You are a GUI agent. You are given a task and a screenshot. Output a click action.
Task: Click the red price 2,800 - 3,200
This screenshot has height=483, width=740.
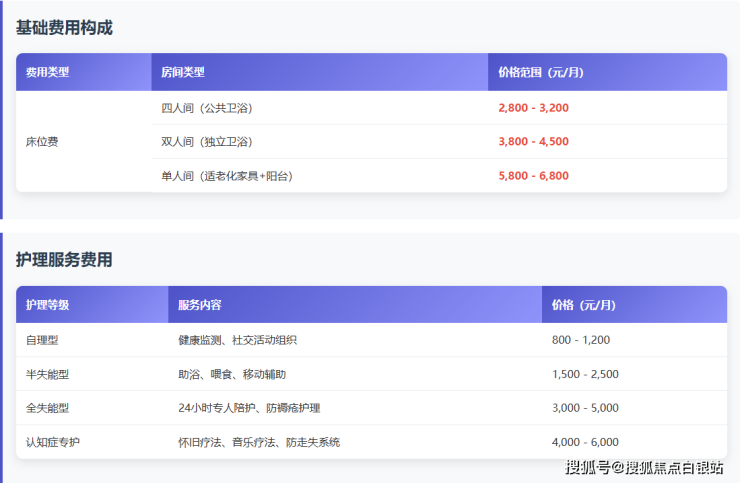click(533, 108)
